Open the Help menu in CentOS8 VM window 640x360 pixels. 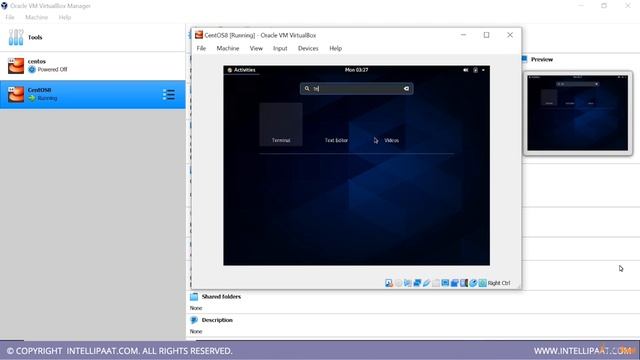click(336, 48)
